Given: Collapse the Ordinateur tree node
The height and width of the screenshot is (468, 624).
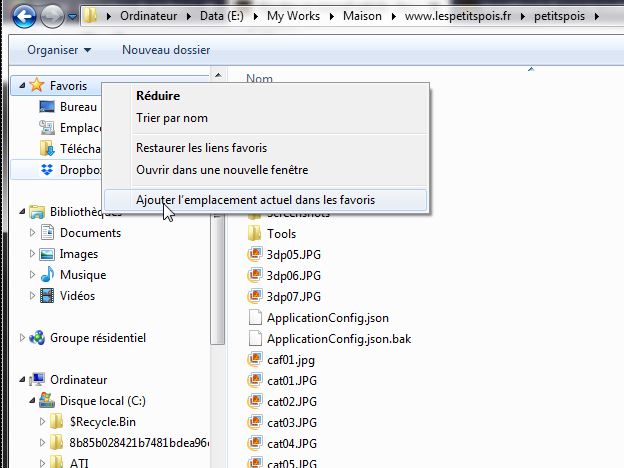Looking at the screenshot, I should click(x=23, y=380).
